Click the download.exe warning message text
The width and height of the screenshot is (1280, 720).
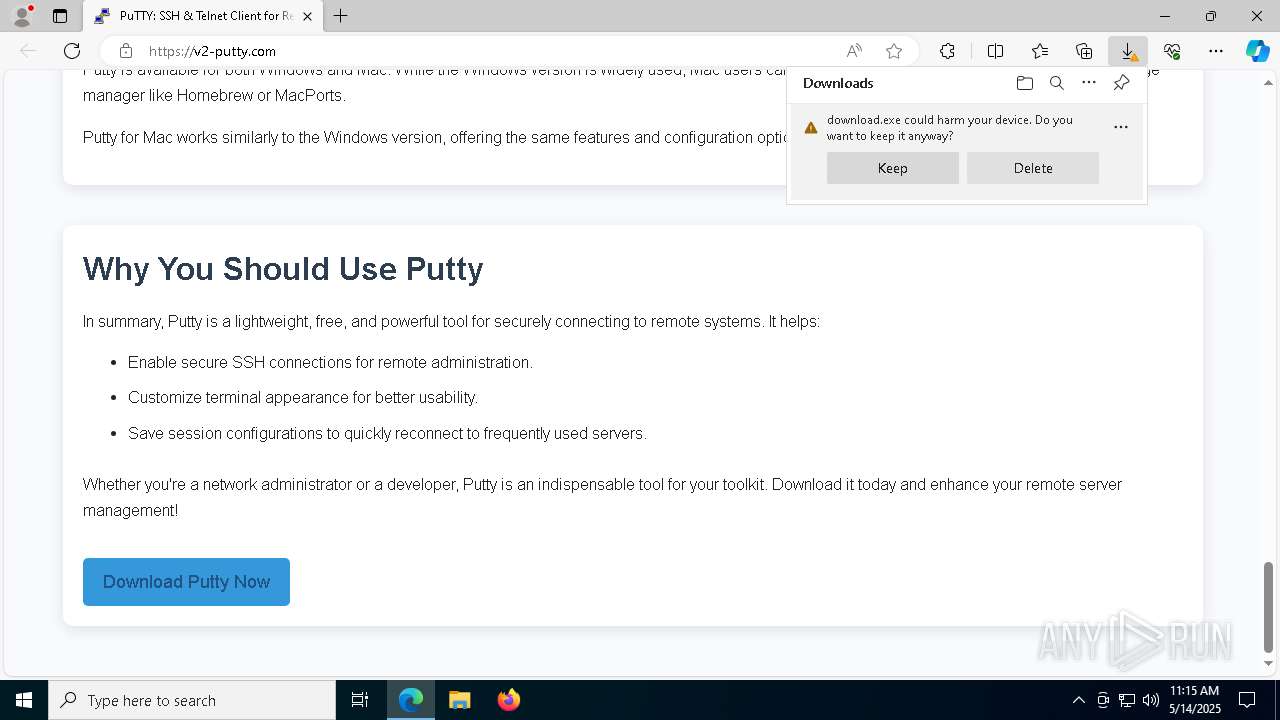click(x=950, y=127)
